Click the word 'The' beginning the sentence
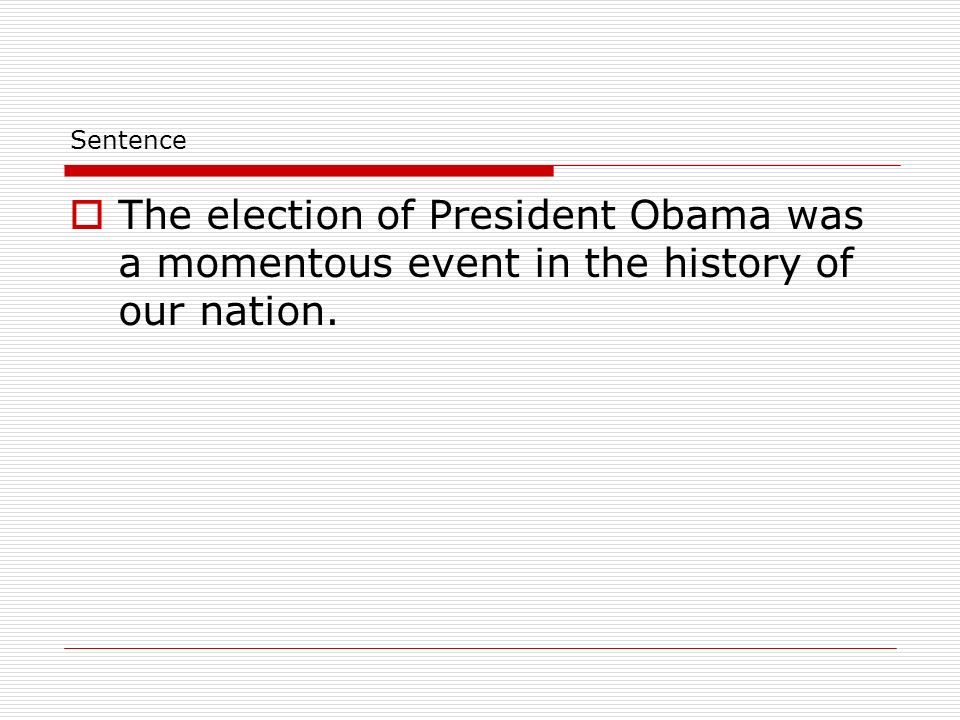This screenshot has width=960, height=720. pyautogui.click(x=155, y=215)
